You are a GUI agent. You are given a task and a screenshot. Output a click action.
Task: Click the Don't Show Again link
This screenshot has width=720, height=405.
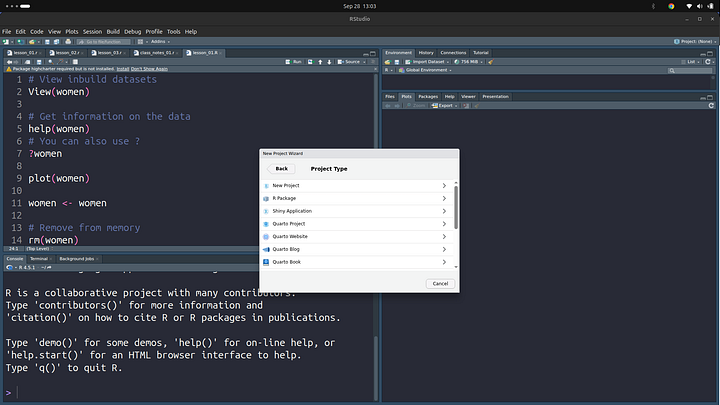click(149, 69)
